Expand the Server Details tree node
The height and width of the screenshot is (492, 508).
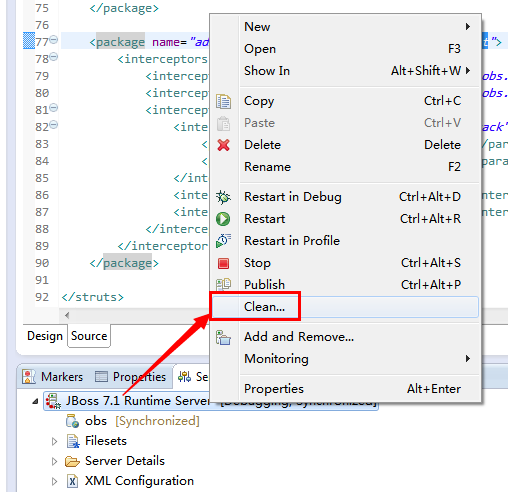(x=54, y=461)
